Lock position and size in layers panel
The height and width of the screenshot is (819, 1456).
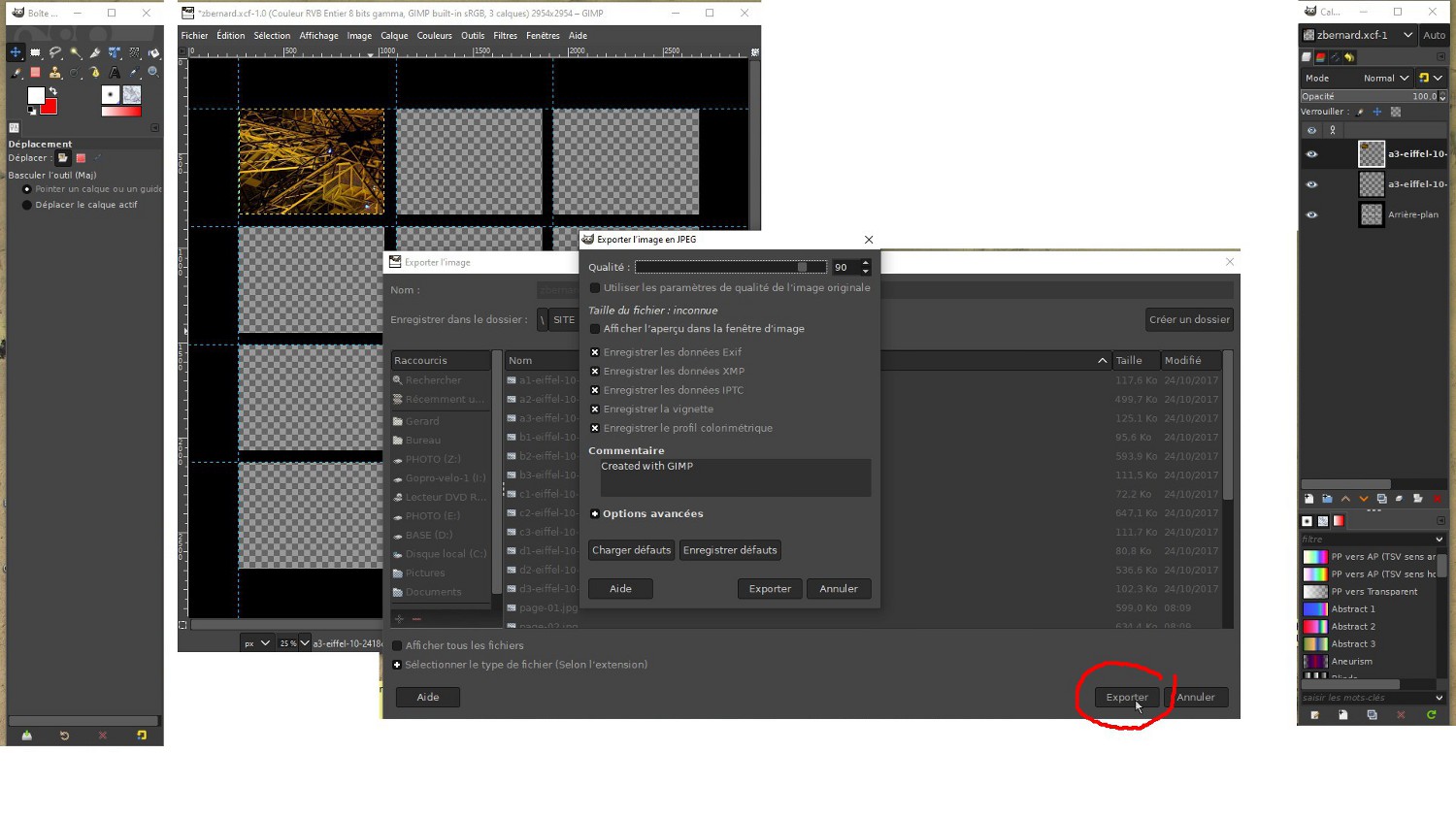(x=1377, y=112)
